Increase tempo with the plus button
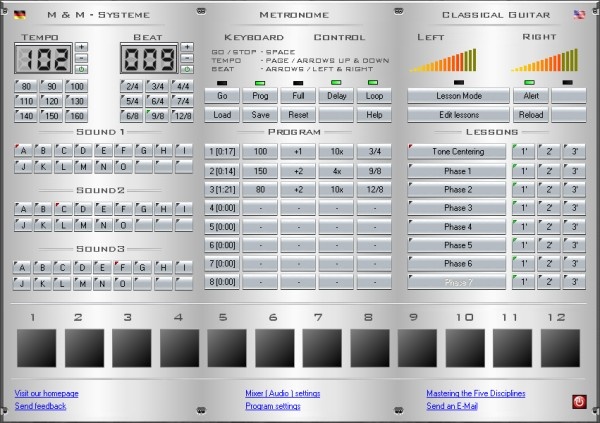The image size is (600, 423). [x=81, y=47]
